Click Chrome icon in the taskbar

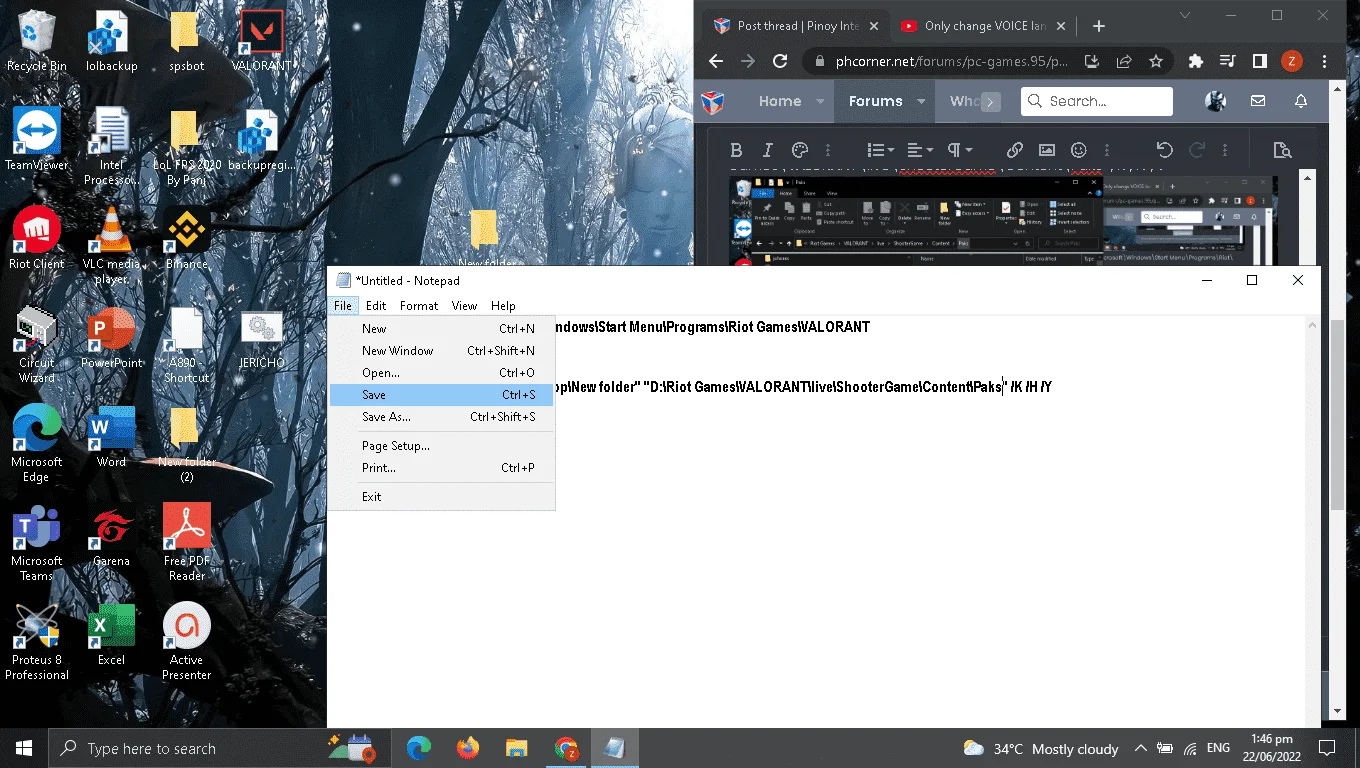coord(566,748)
